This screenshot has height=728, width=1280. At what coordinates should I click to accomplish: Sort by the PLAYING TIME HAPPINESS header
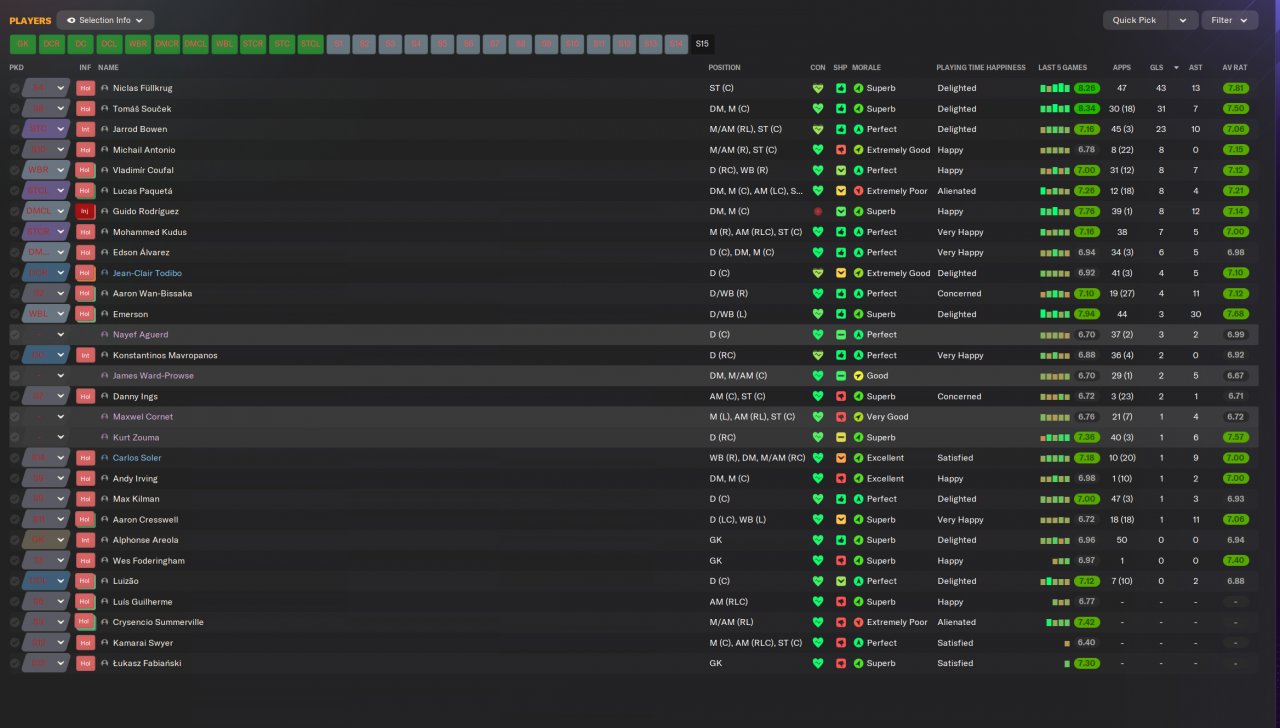point(981,68)
